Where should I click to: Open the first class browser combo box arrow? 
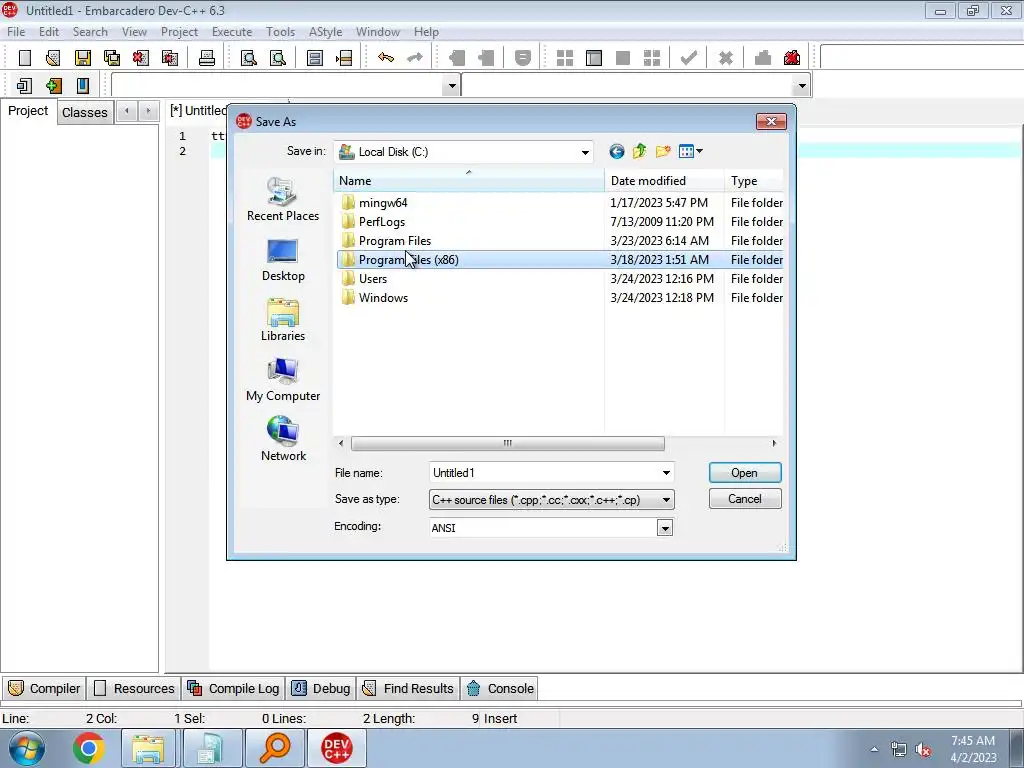pos(451,86)
